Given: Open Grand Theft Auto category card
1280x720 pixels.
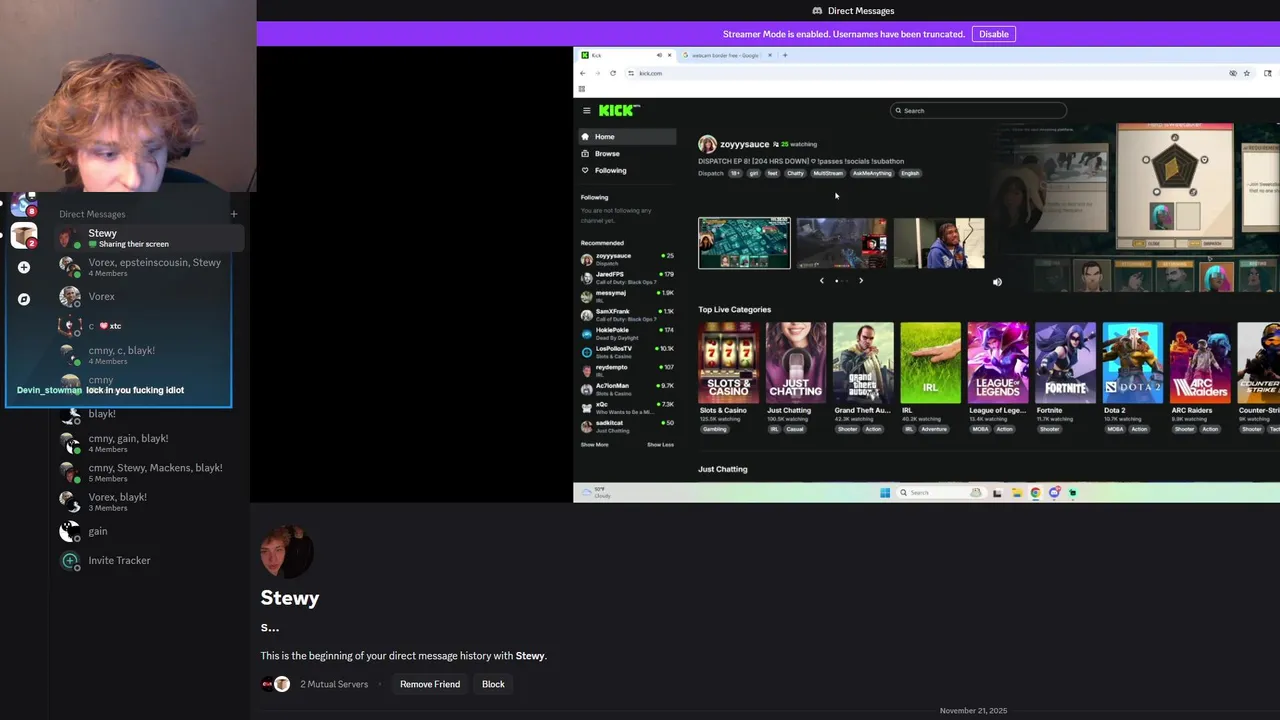Looking at the screenshot, I should [863, 363].
